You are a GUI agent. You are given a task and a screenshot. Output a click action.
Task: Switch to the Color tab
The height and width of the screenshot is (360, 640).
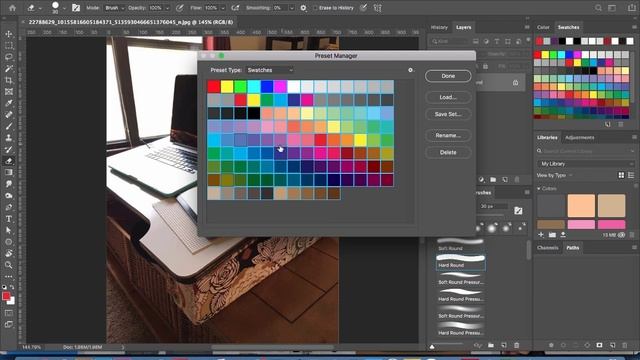pyautogui.click(x=543, y=27)
